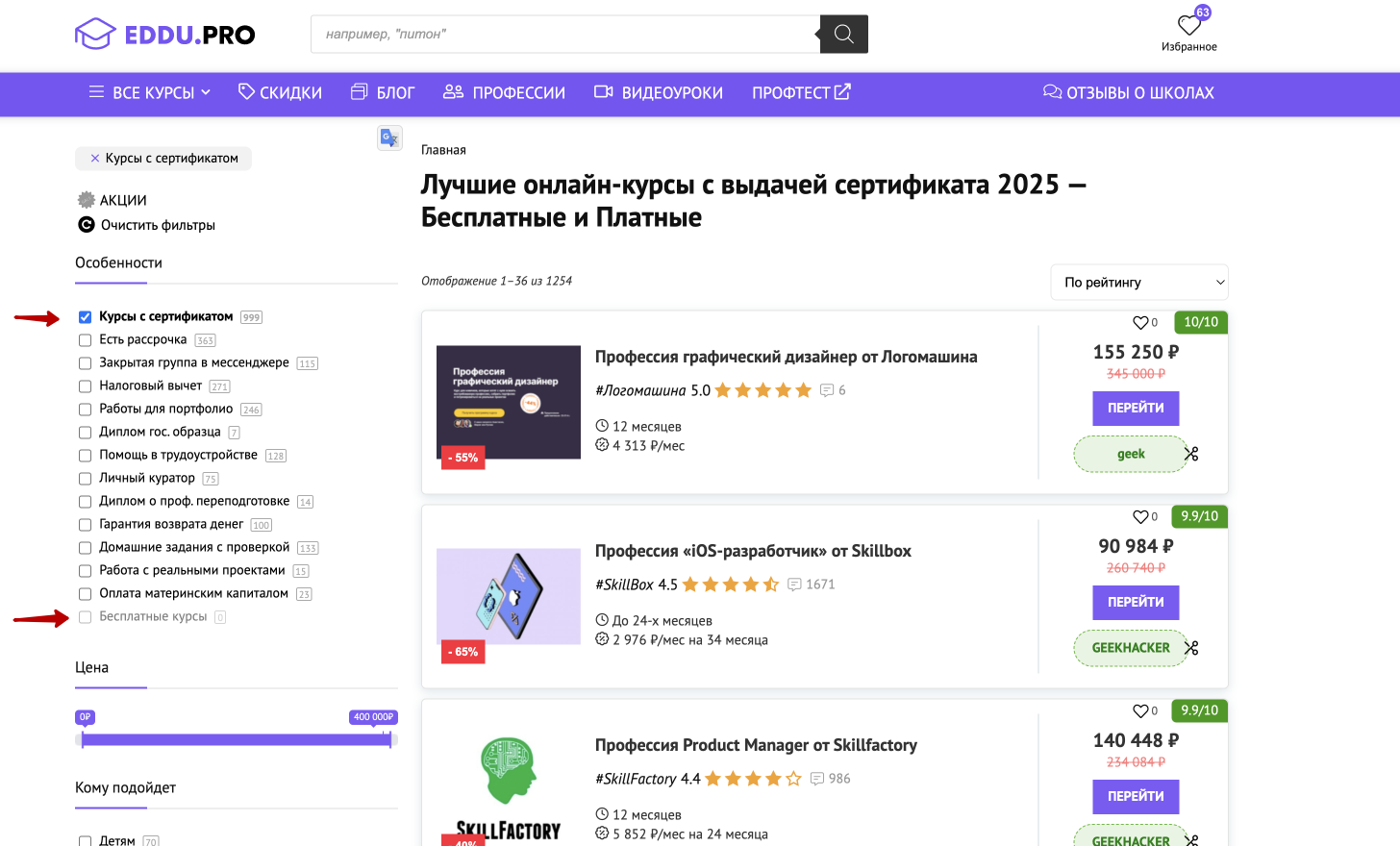Click the minimum price slider handle 0₽
The height and width of the screenshot is (846, 1400).
point(83,739)
